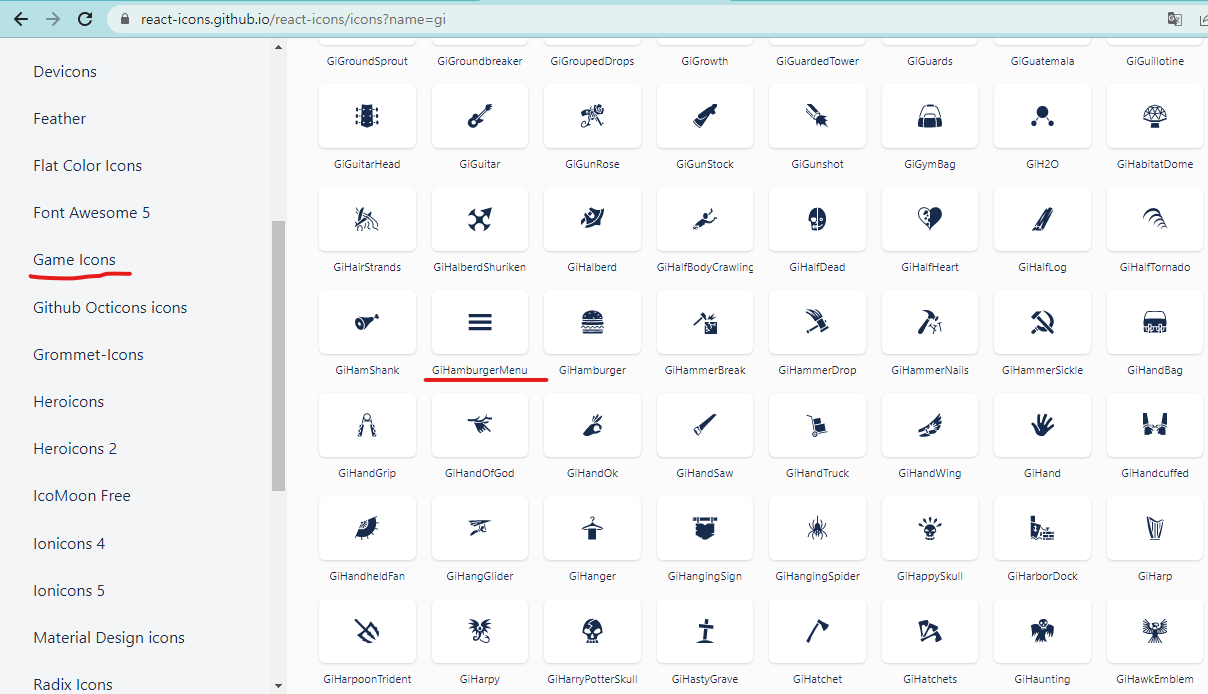
Task: Open Ionicons 5 in sidebar
Action: point(69,591)
